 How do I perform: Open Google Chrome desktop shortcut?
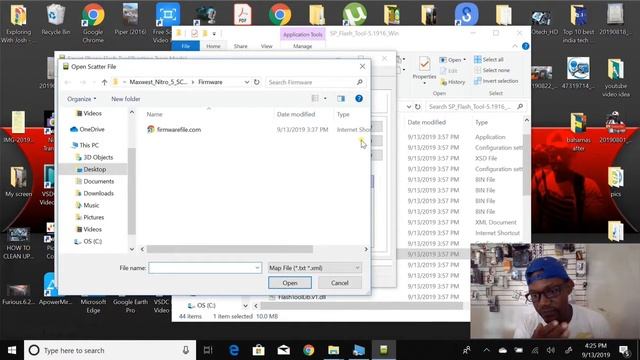point(93,22)
